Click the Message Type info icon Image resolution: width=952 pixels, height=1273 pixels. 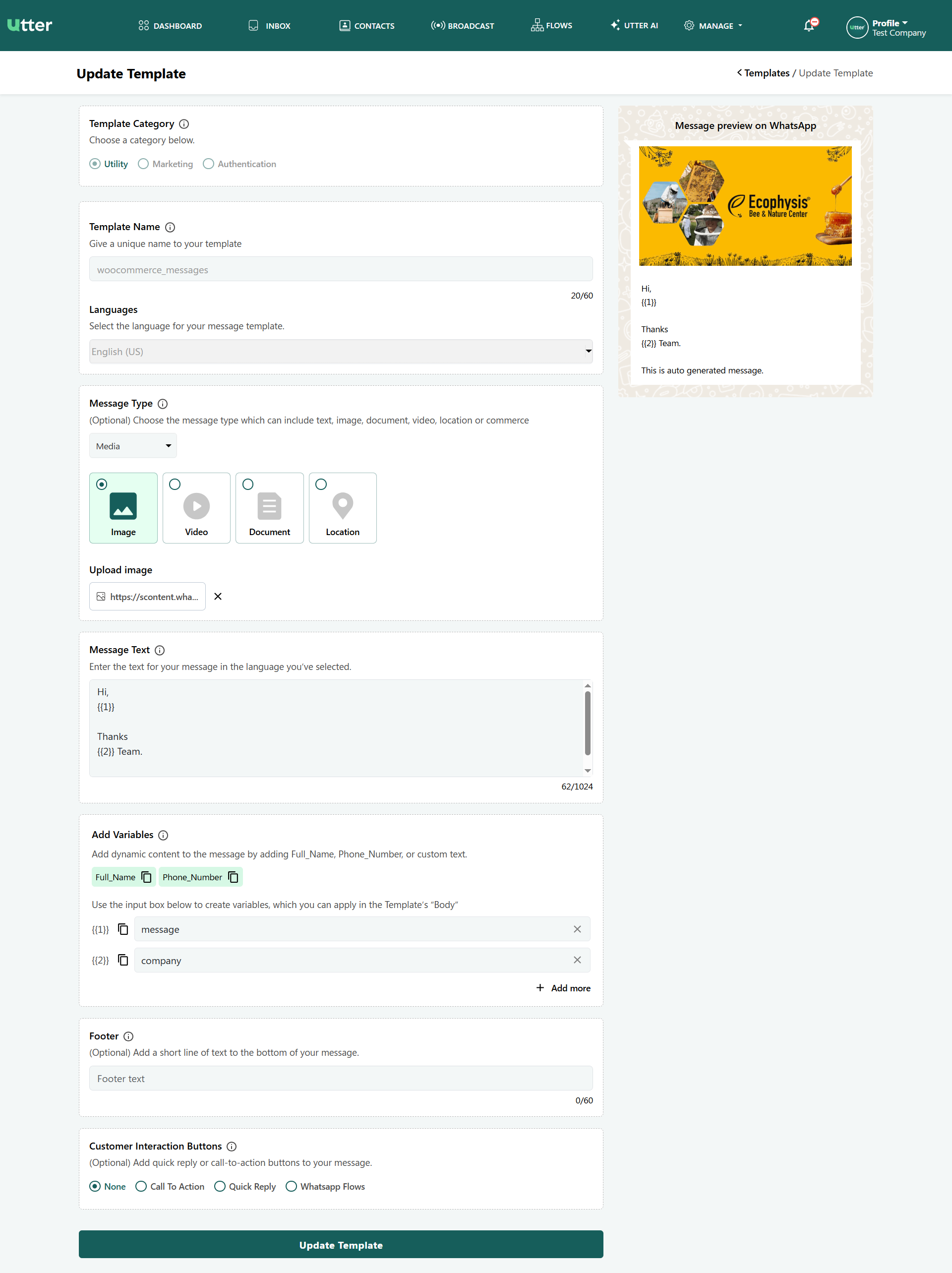point(163,404)
